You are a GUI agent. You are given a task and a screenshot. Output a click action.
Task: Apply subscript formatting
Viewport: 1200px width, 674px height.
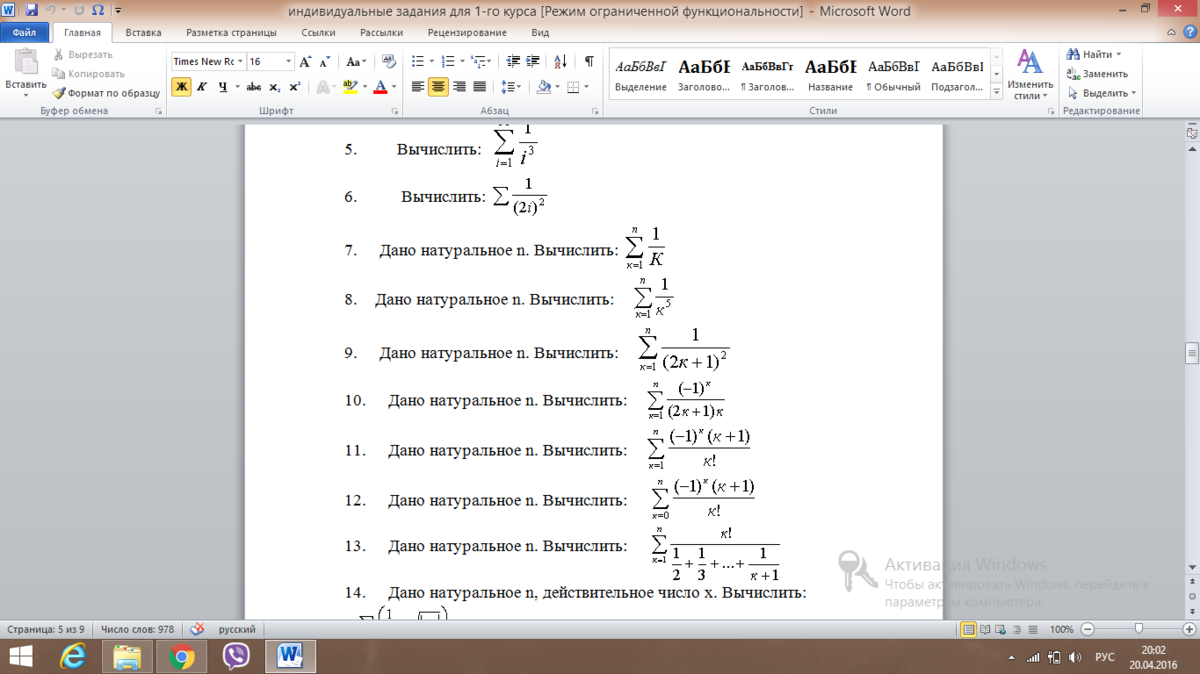pos(276,88)
